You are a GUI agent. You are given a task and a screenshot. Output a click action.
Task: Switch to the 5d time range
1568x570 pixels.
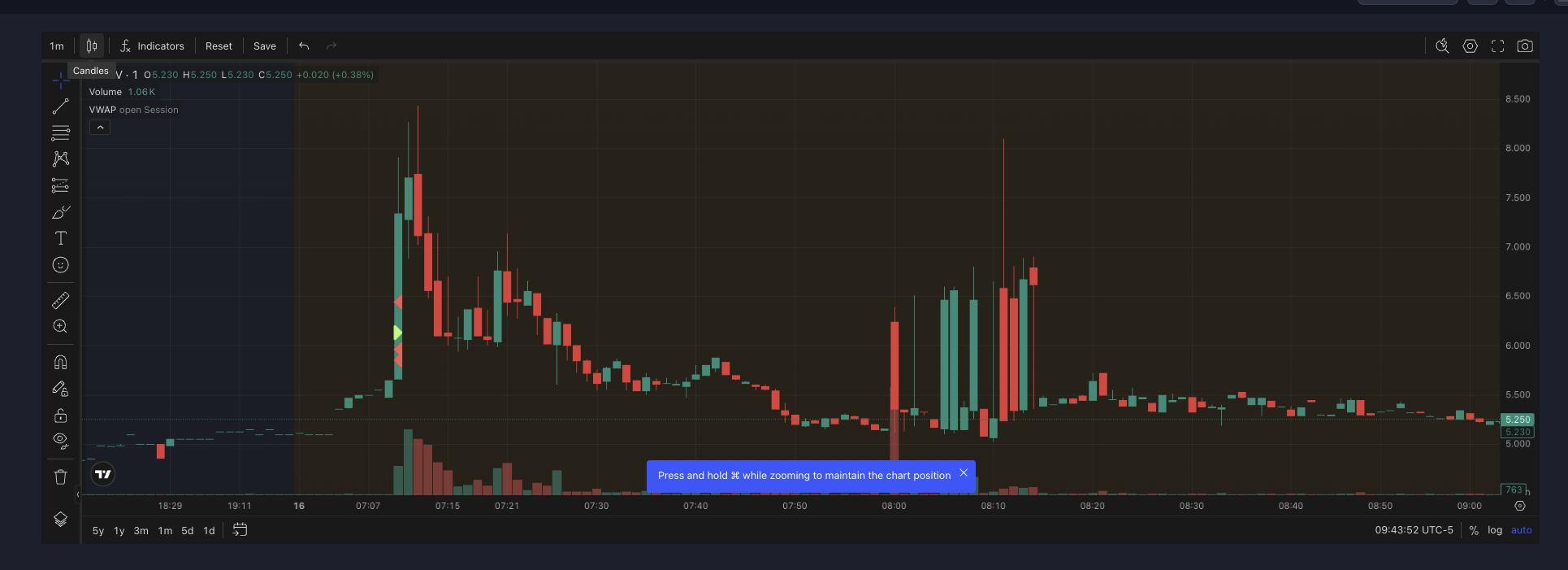[187, 530]
